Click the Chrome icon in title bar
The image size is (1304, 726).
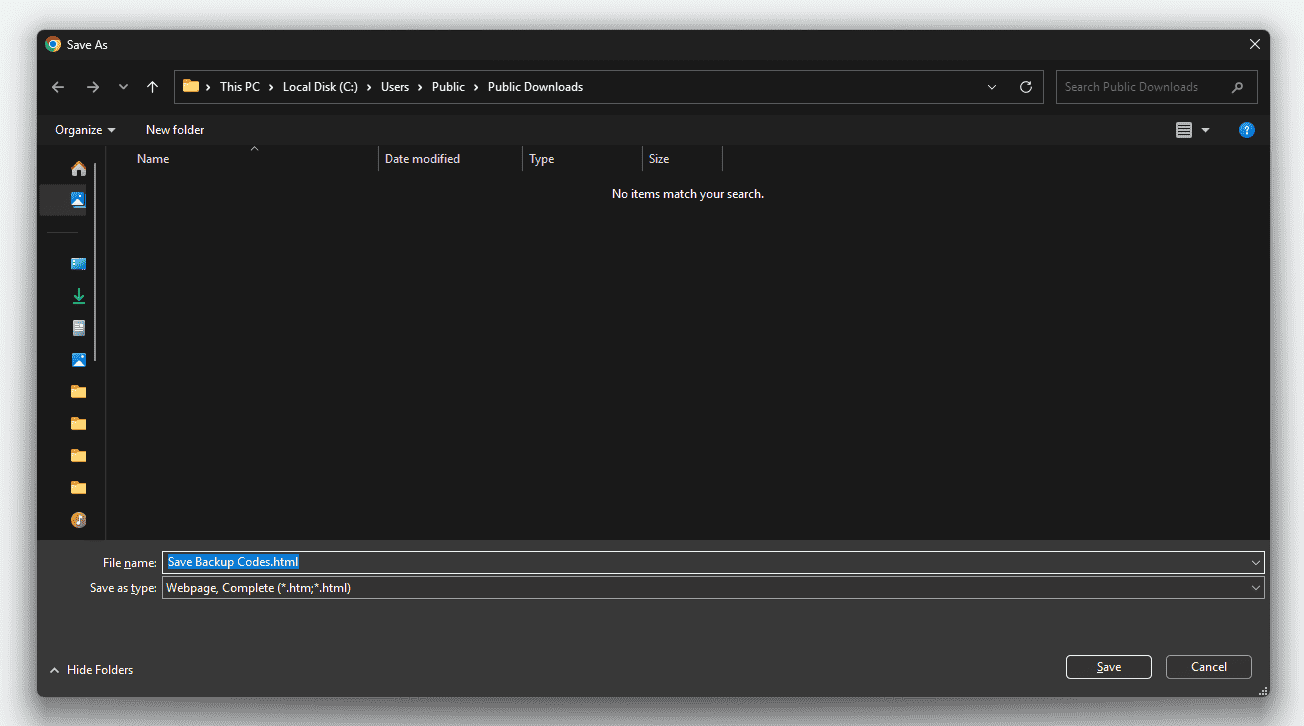(53, 45)
